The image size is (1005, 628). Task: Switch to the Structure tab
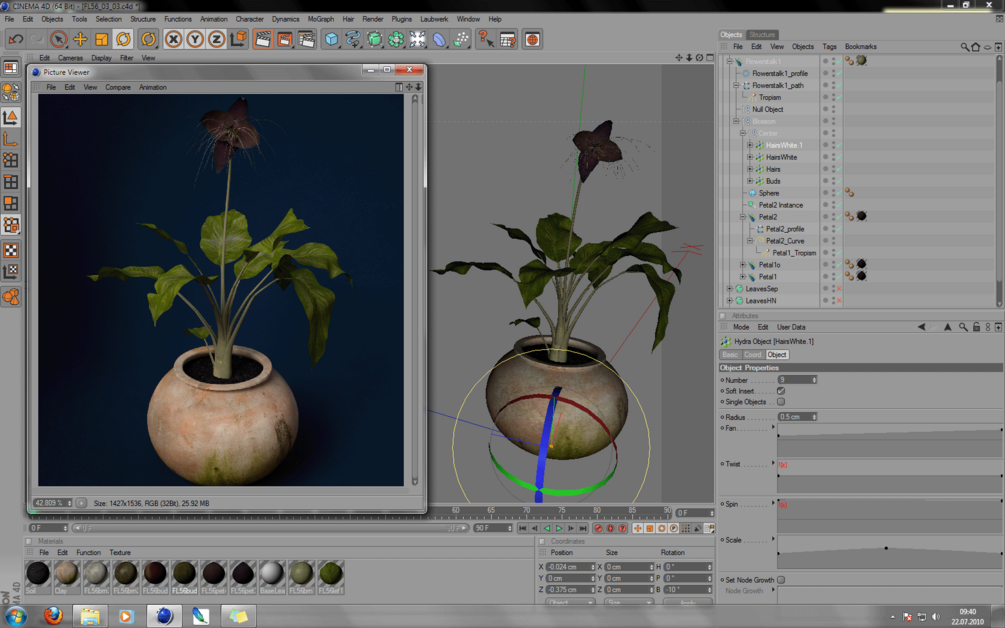(762, 35)
